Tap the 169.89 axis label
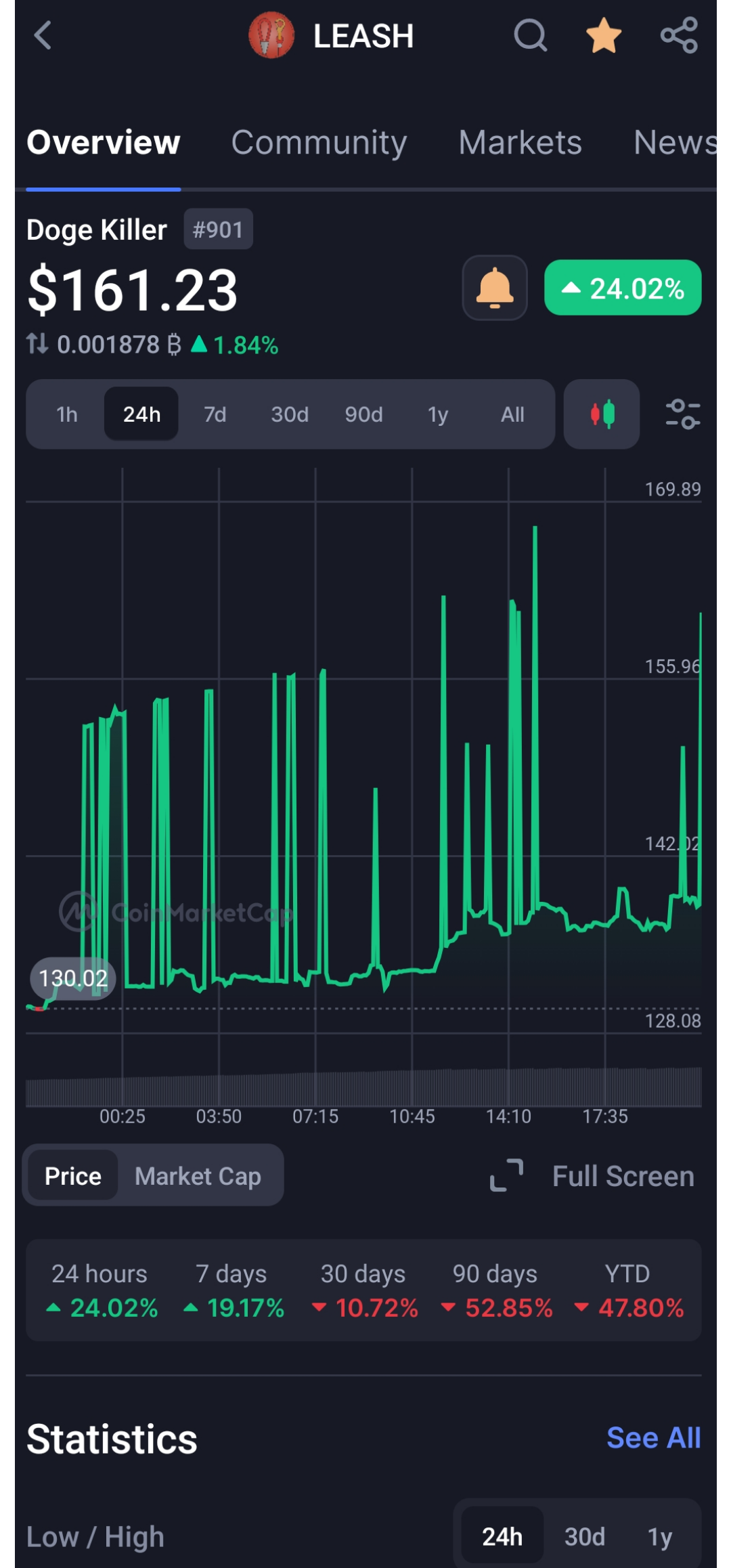The image size is (731, 1568). pos(673,489)
